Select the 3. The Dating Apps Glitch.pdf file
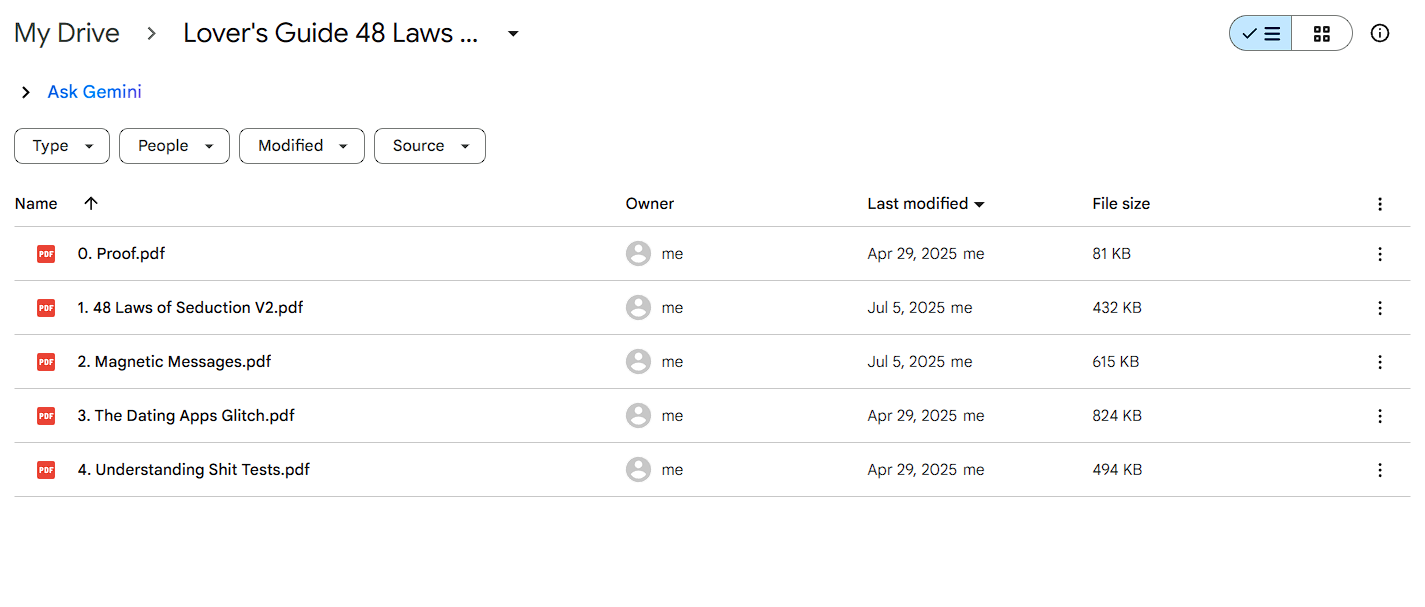This screenshot has height=607, width=1425. (x=712, y=416)
